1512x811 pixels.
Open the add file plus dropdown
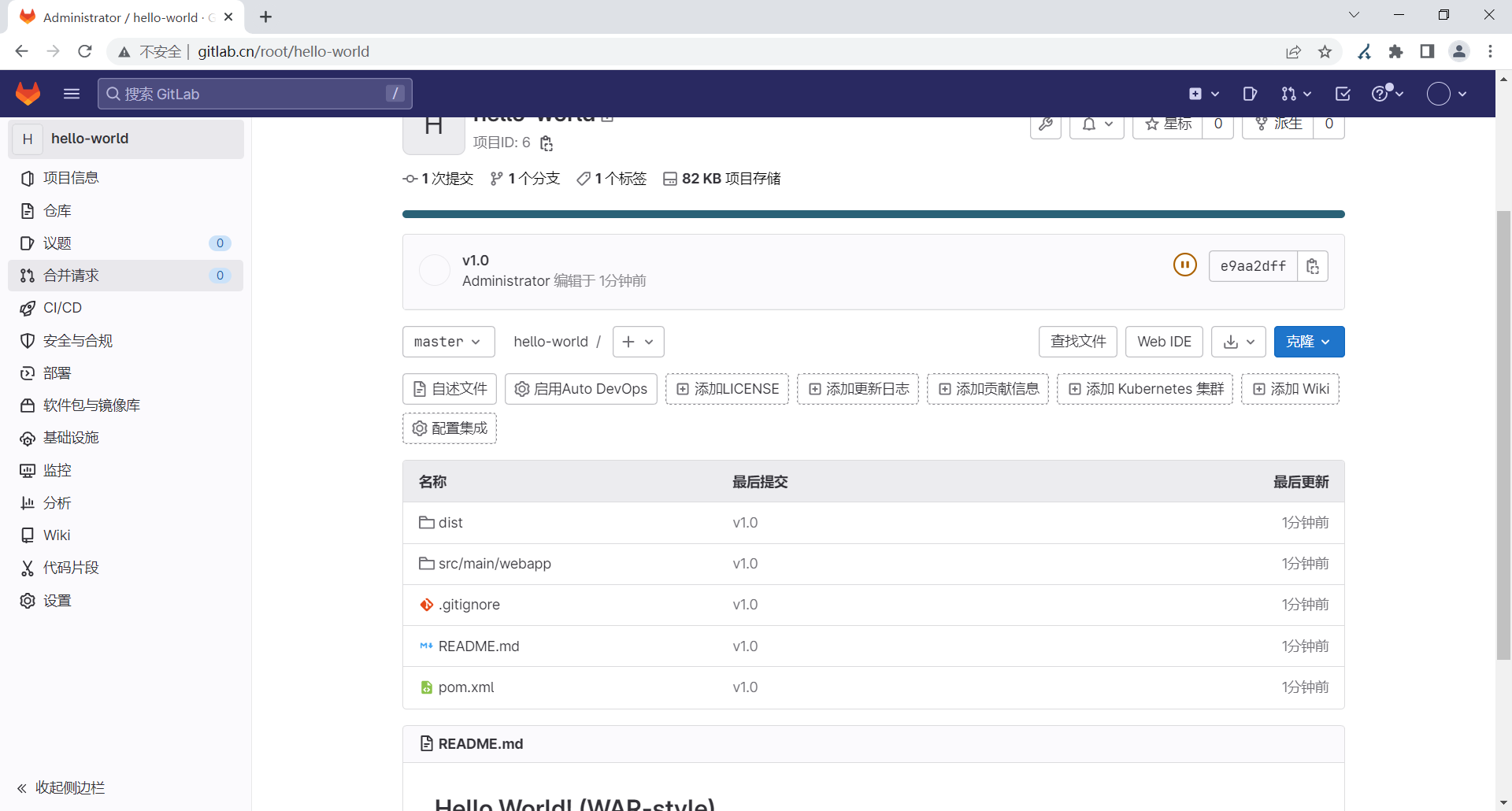pos(639,342)
